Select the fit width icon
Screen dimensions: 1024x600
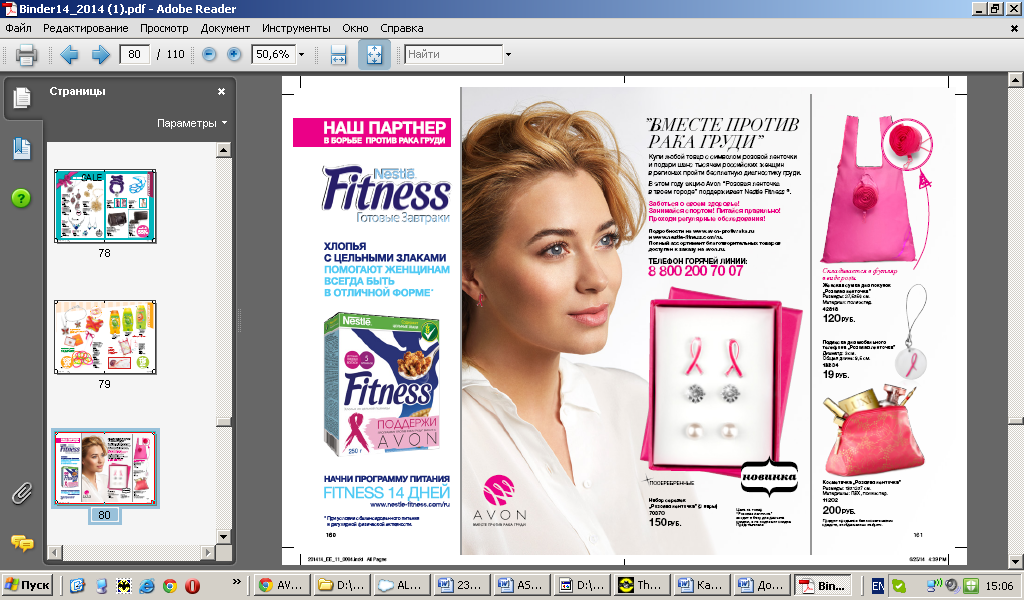click(x=338, y=54)
